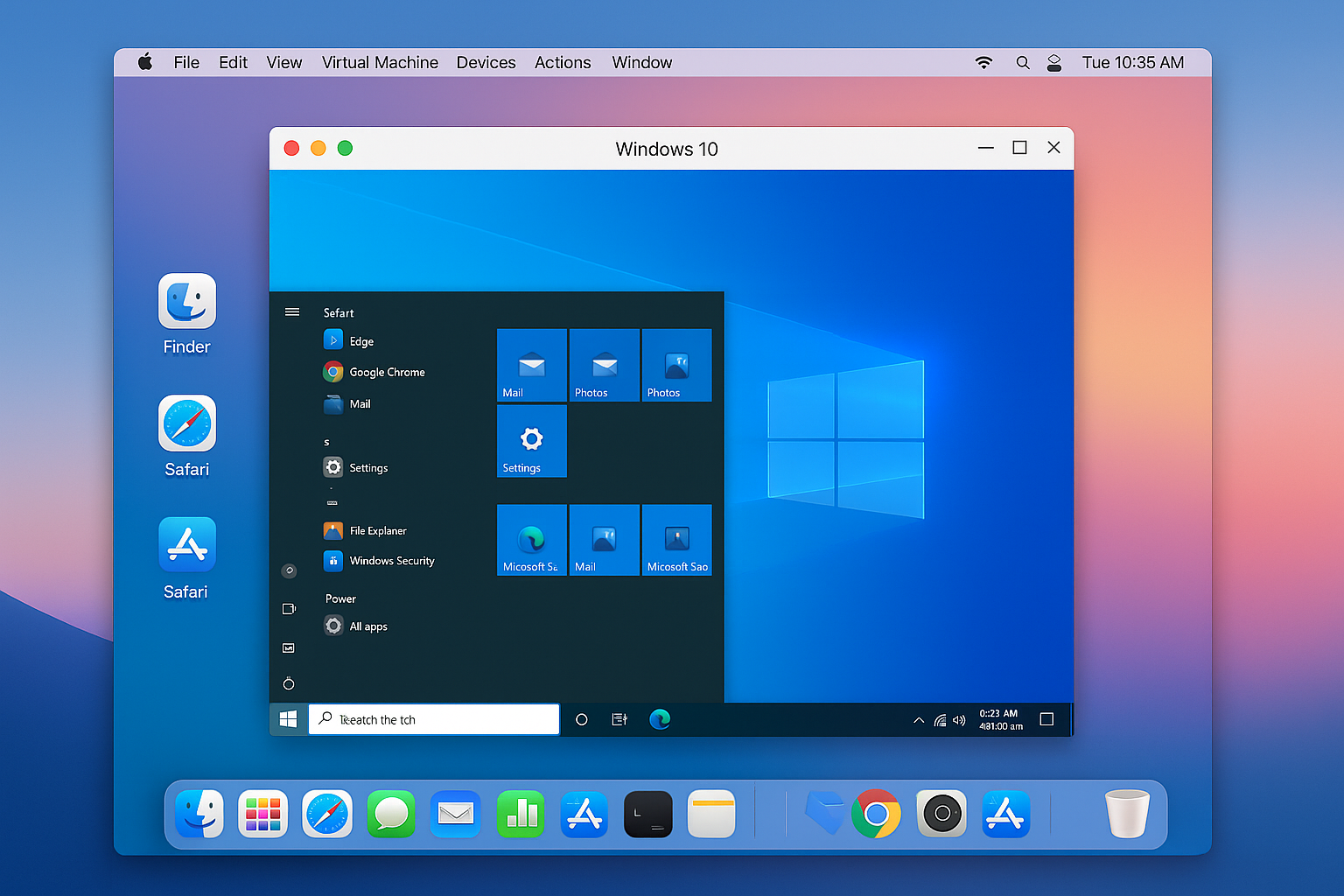This screenshot has width=1344, height=896.
Task: Open the Settings tile in Start
Action: point(532,441)
